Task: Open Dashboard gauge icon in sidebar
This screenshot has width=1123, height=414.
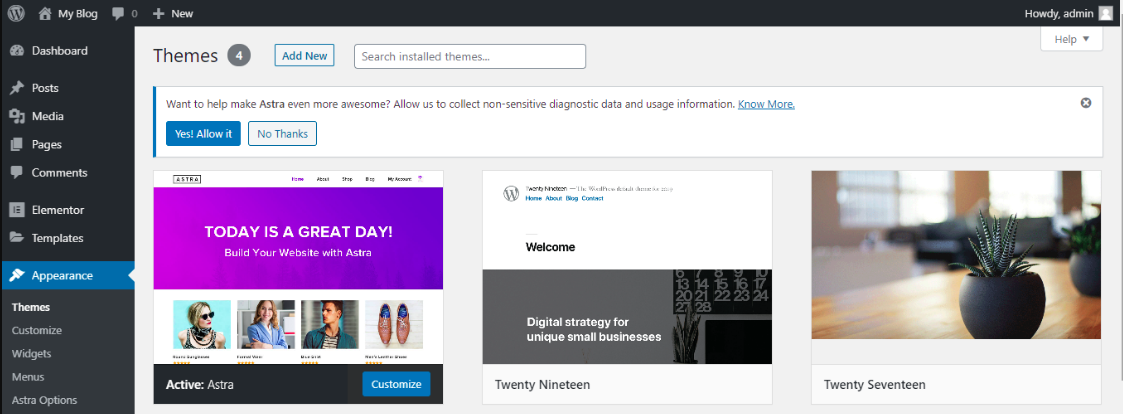Action: [17, 51]
